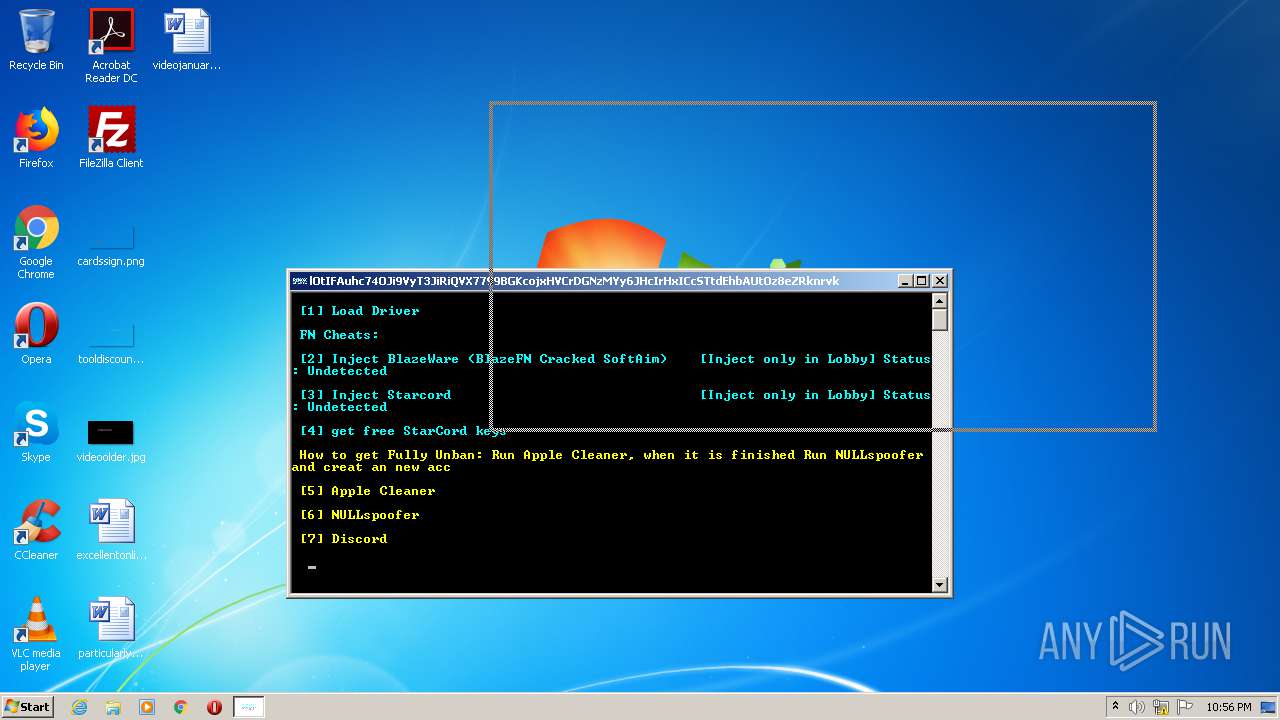Image resolution: width=1280 pixels, height=720 pixels.
Task: Click the "[5] Apple Cleaner" line
Action: (x=367, y=491)
